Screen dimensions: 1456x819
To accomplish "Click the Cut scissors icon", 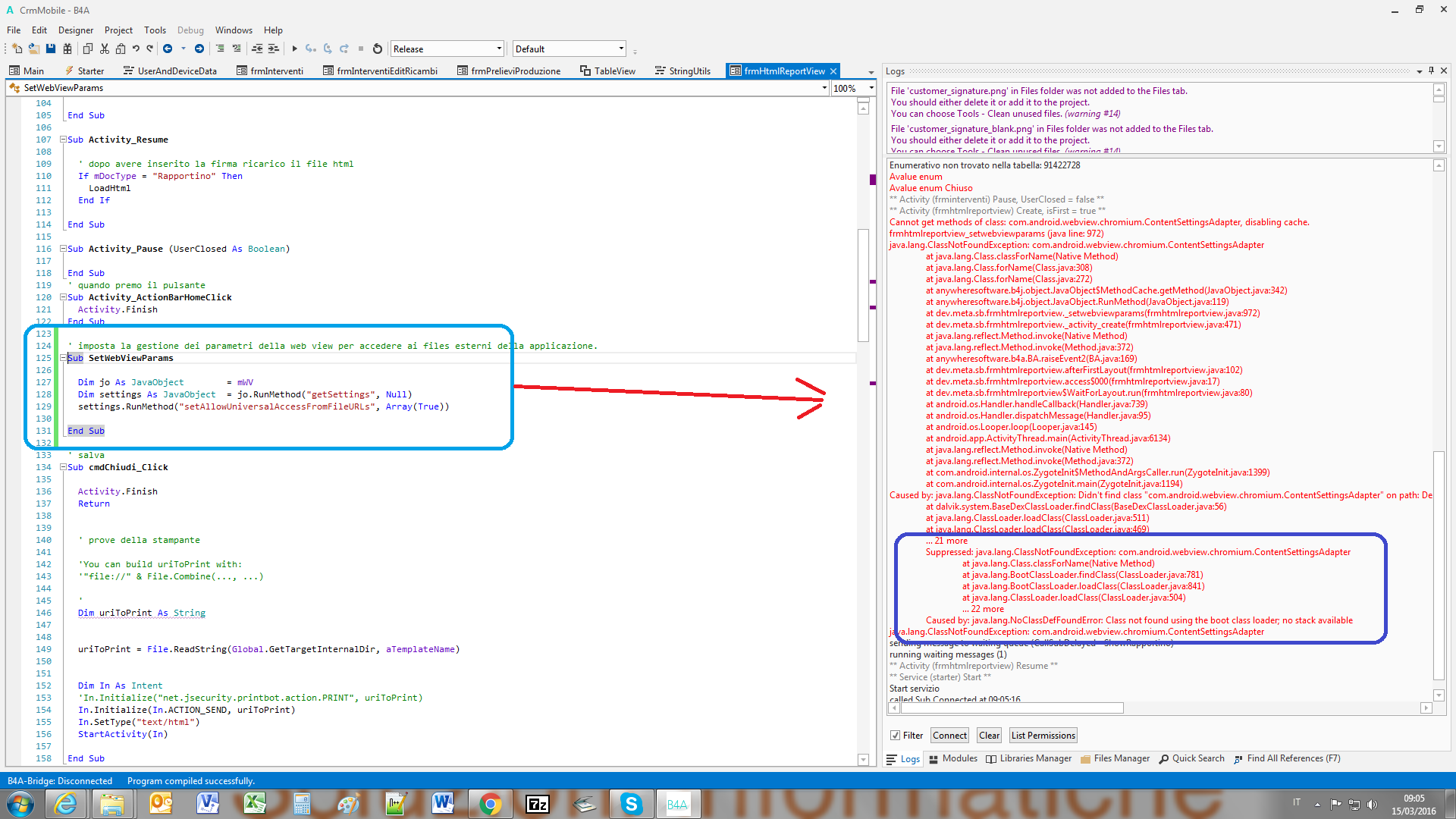I will (105, 49).
